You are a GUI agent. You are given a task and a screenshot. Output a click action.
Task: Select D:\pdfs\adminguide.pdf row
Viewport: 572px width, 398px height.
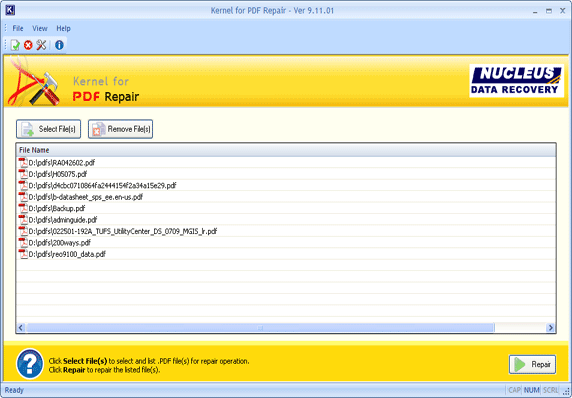coord(286,219)
